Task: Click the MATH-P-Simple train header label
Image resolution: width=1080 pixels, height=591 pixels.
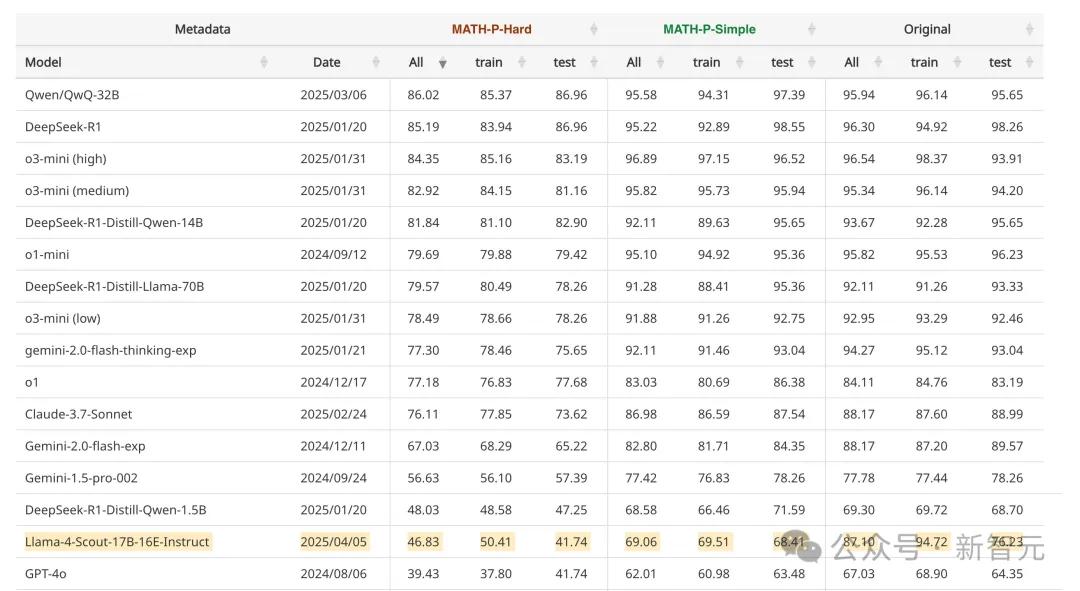Action: [706, 62]
